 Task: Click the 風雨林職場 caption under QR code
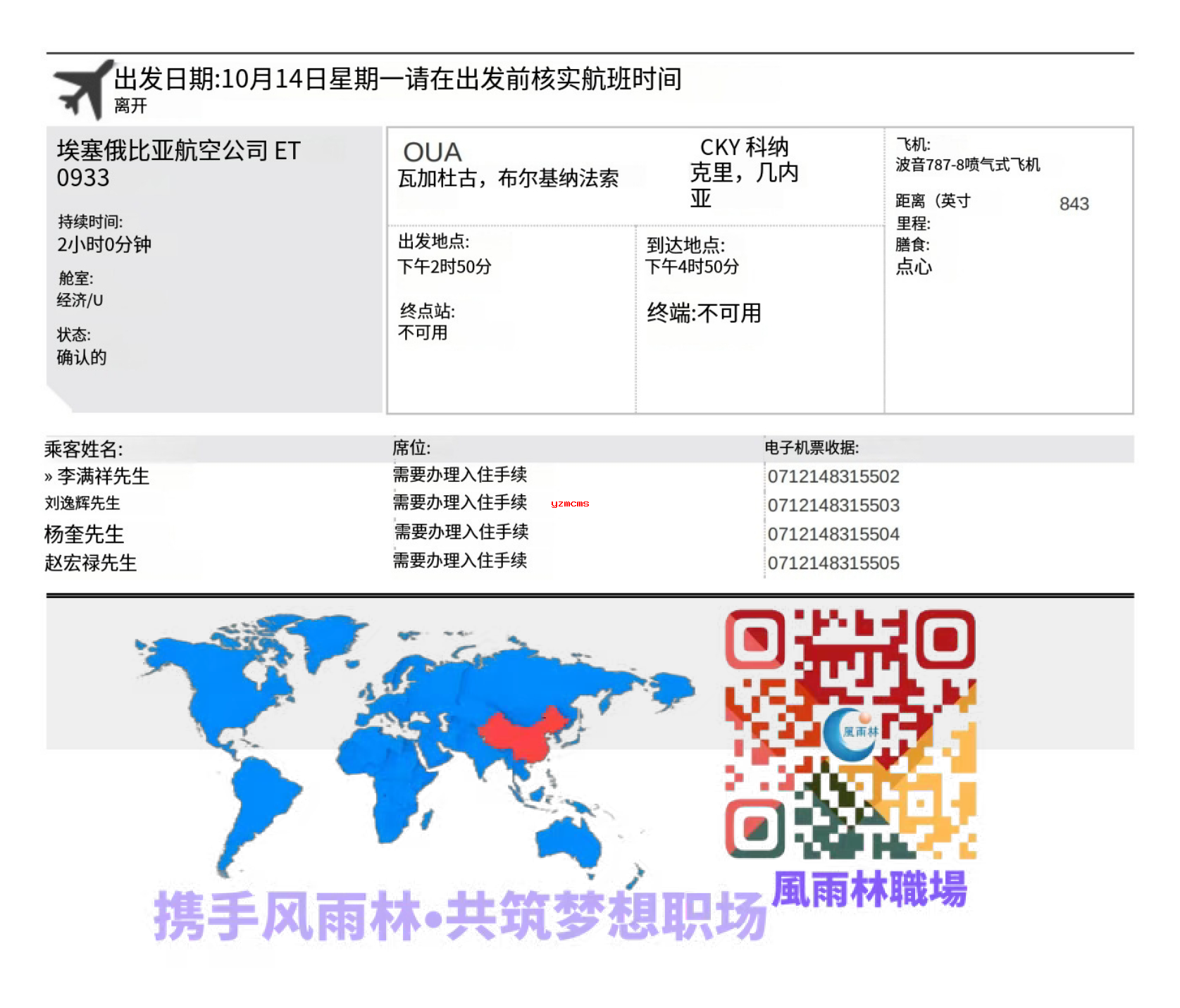(x=869, y=890)
